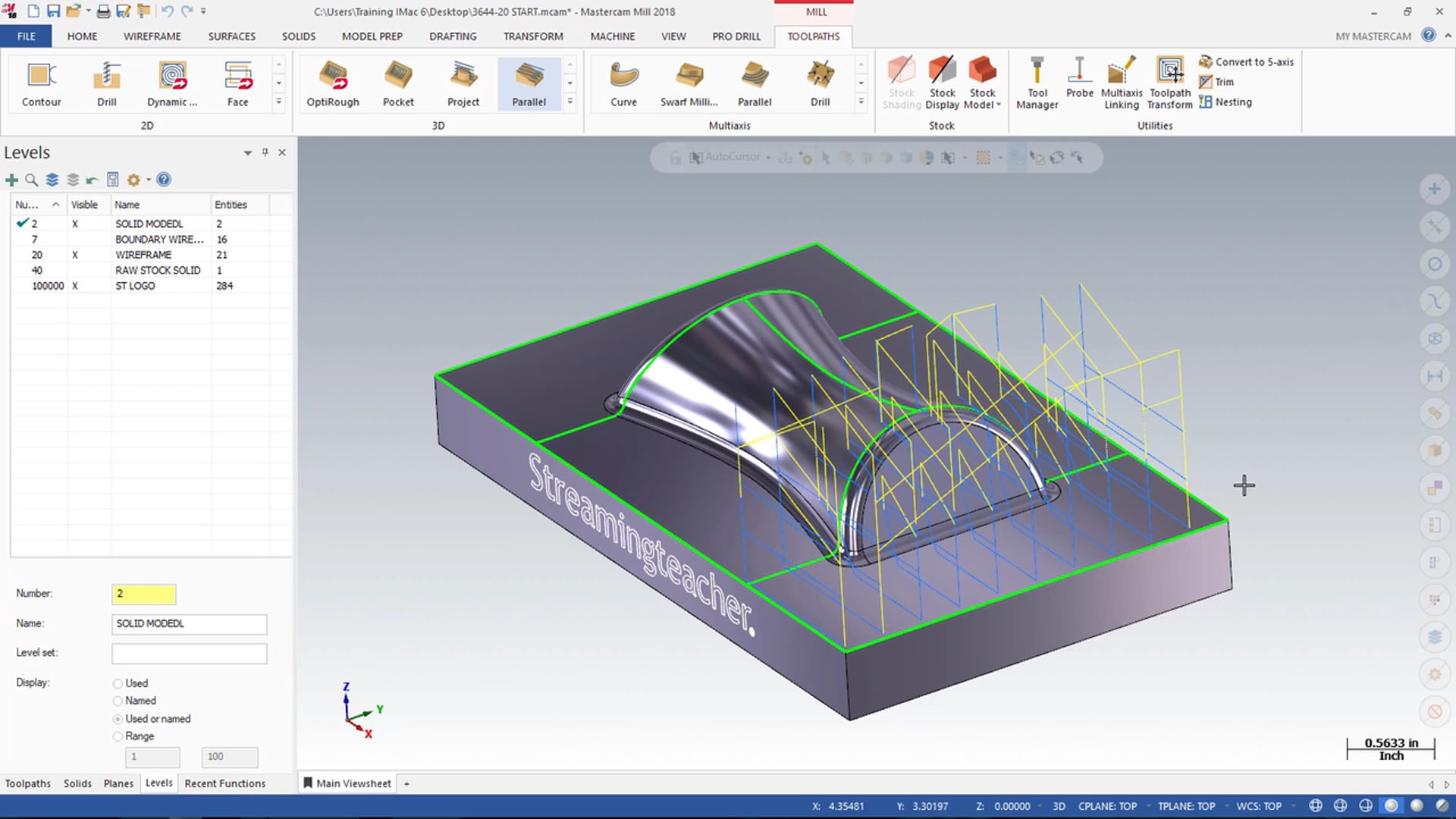This screenshot has height=819, width=1456.
Task: Click the CPLANE: TOP status button
Action: 1107,806
